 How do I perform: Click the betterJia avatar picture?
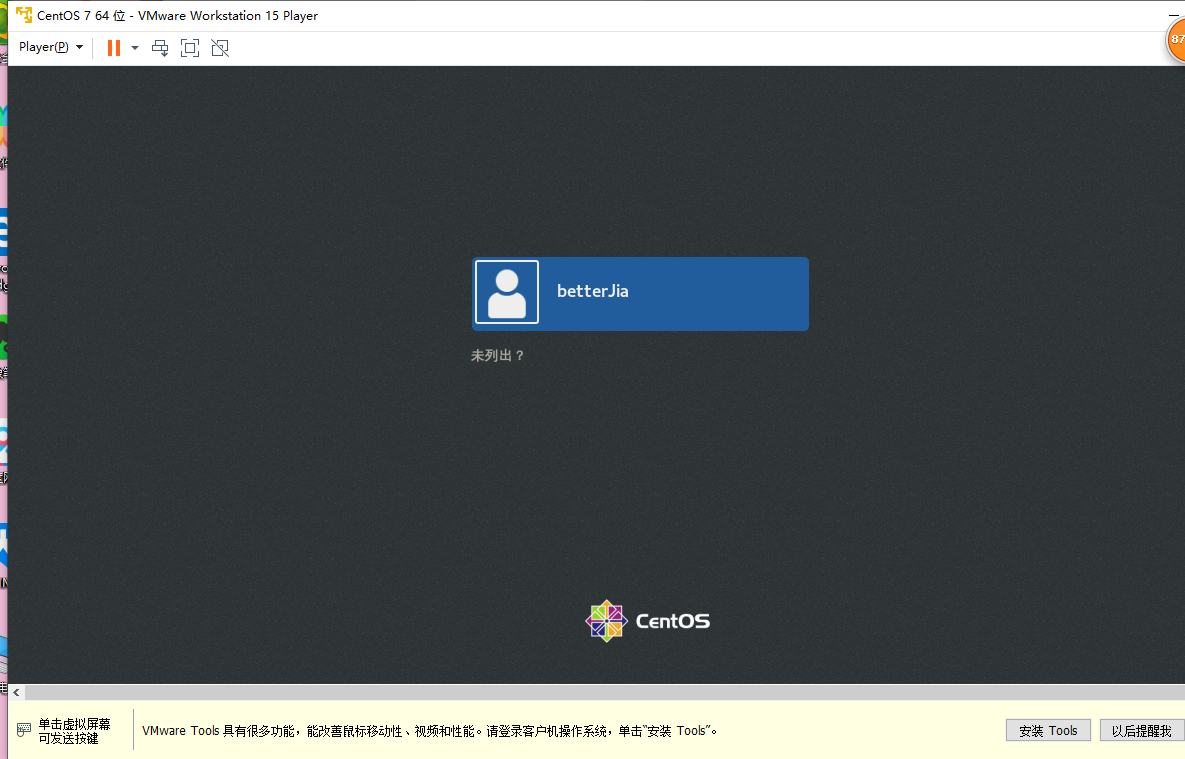pos(507,292)
